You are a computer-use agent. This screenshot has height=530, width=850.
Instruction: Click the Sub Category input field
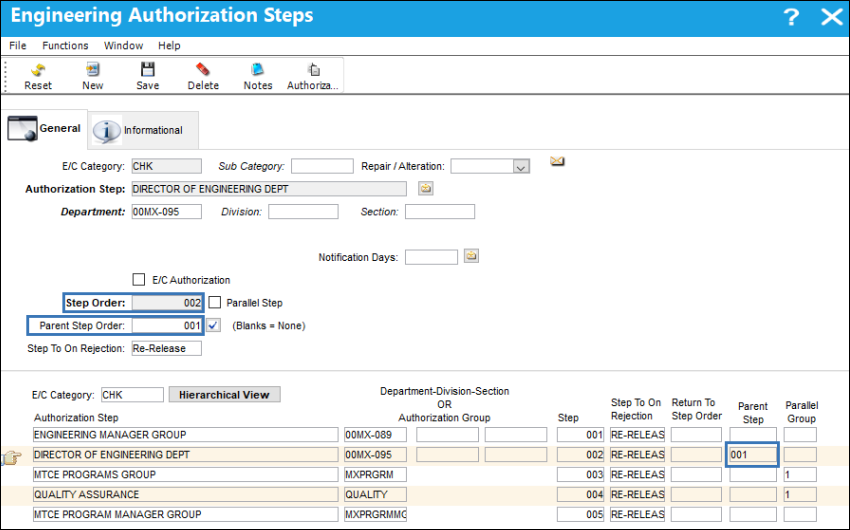click(x=322, y=166)
